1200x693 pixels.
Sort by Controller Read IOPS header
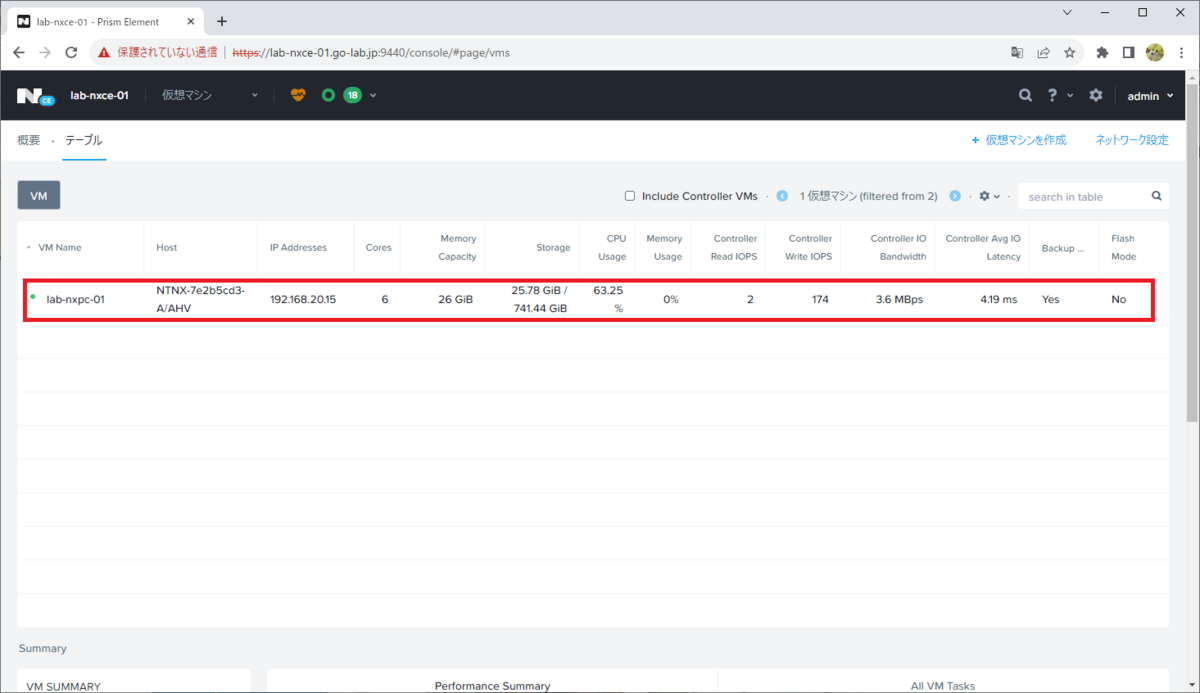click(735, 247)
